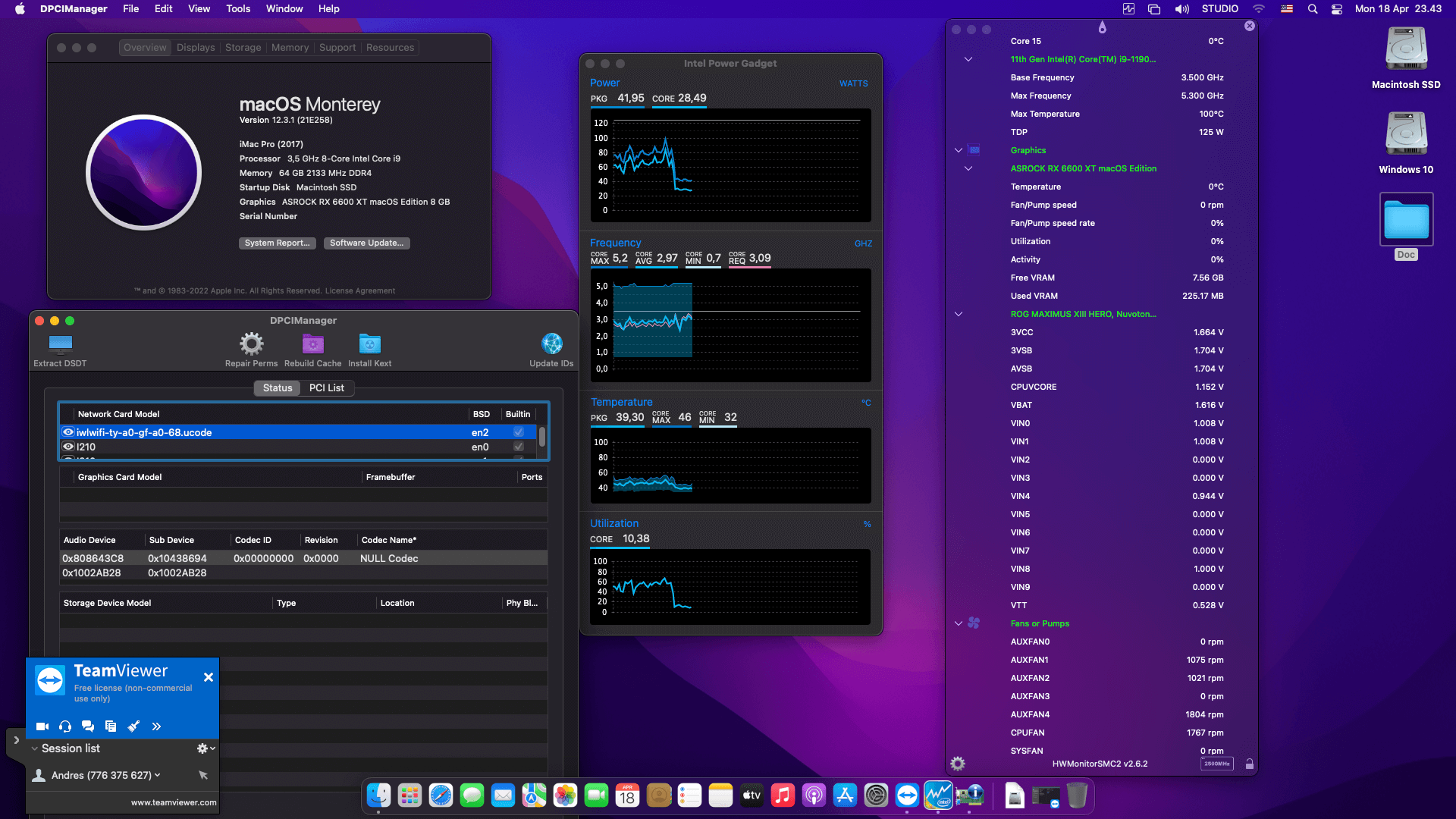
Task: Open Control Center in the menu bar
Action: pyautogui.click(x=1337, y=9)
